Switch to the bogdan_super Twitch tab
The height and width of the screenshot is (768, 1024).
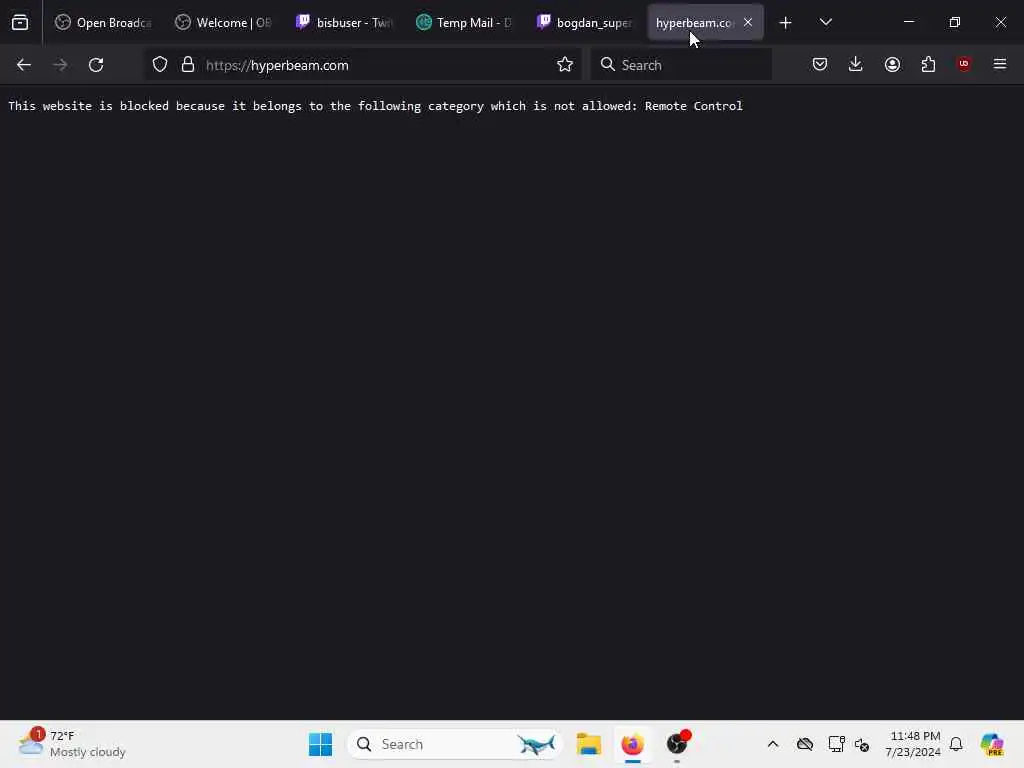point(584,23)
